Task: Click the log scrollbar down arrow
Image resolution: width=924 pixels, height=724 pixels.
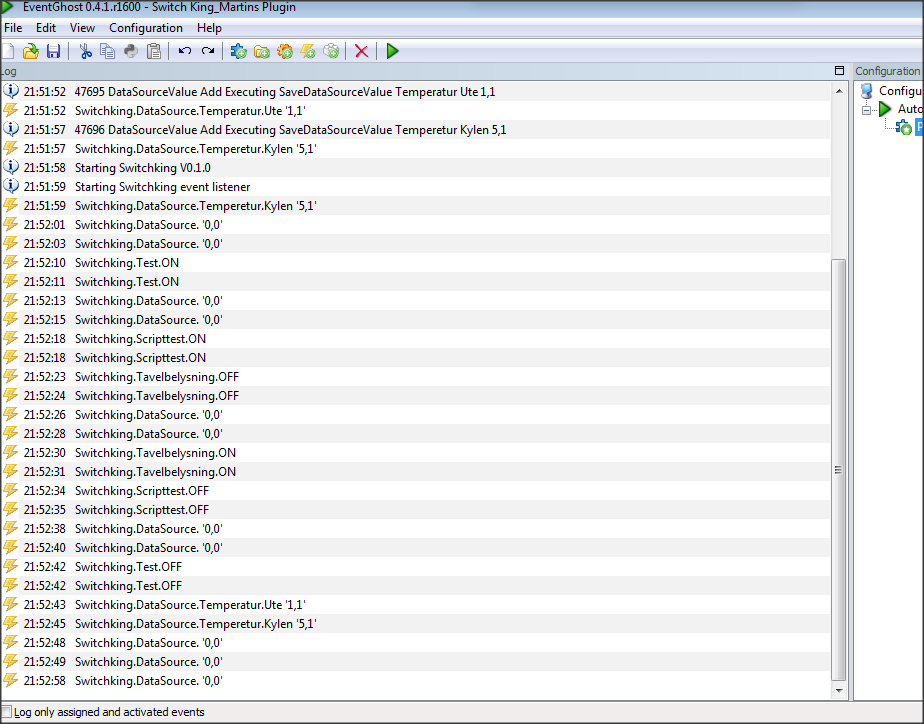Action: (839, 690)
